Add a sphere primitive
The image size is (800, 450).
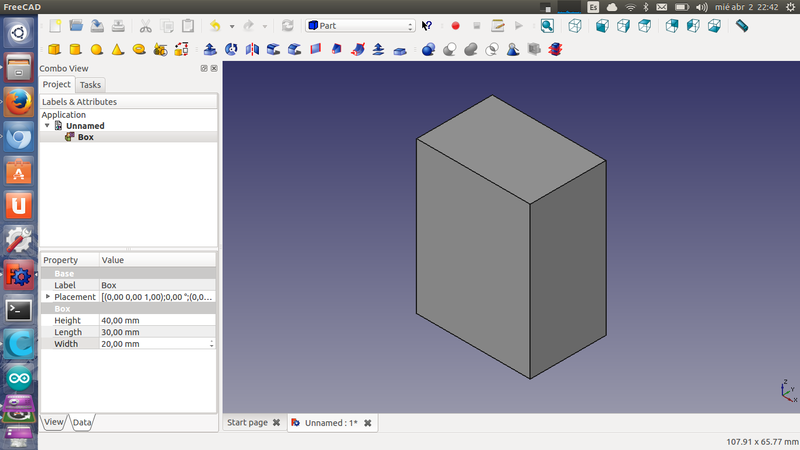coord(97,48)
